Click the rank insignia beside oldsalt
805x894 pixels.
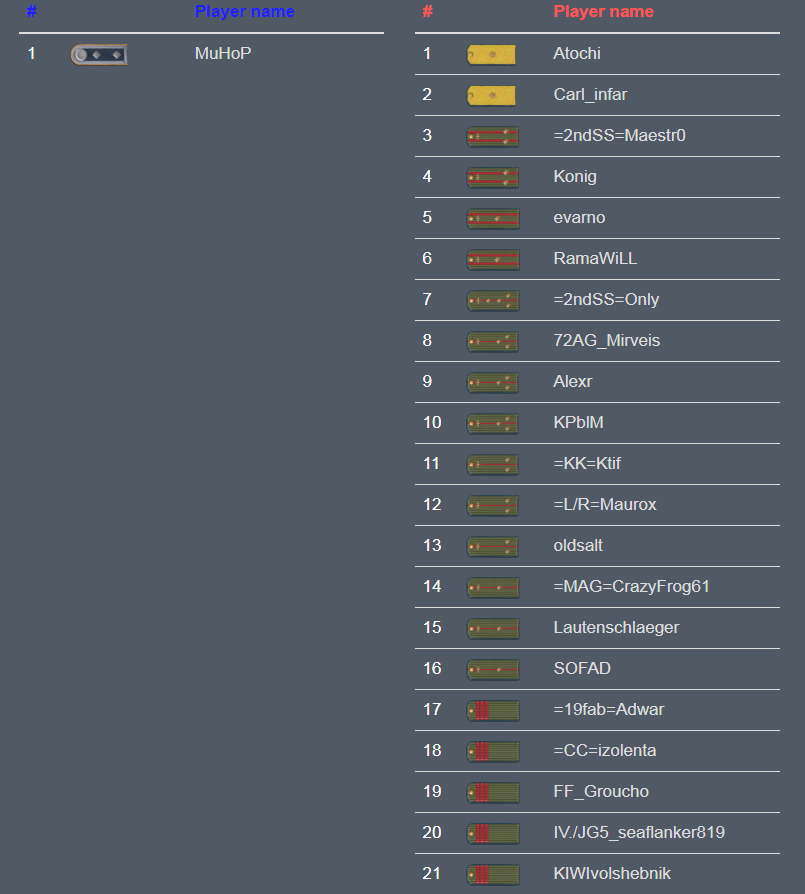[492, 546]
